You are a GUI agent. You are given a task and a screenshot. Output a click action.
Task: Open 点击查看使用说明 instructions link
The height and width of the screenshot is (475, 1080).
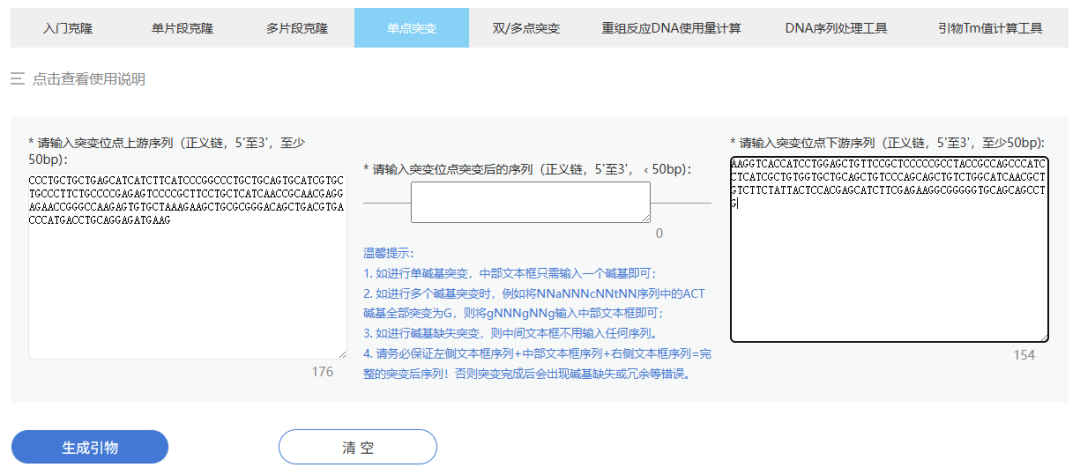pyautogui.click(x=89, y=79)
